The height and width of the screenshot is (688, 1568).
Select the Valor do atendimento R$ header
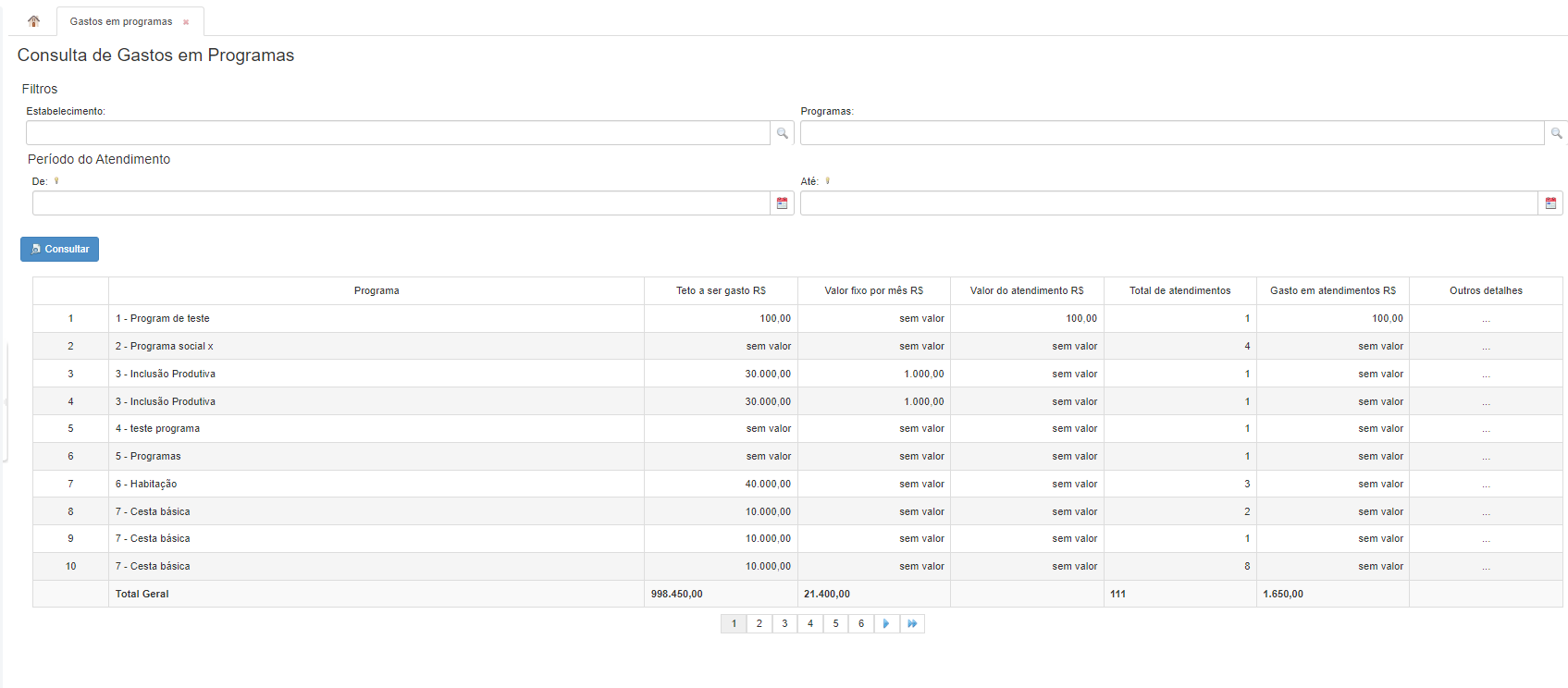tap(1027, 290)
